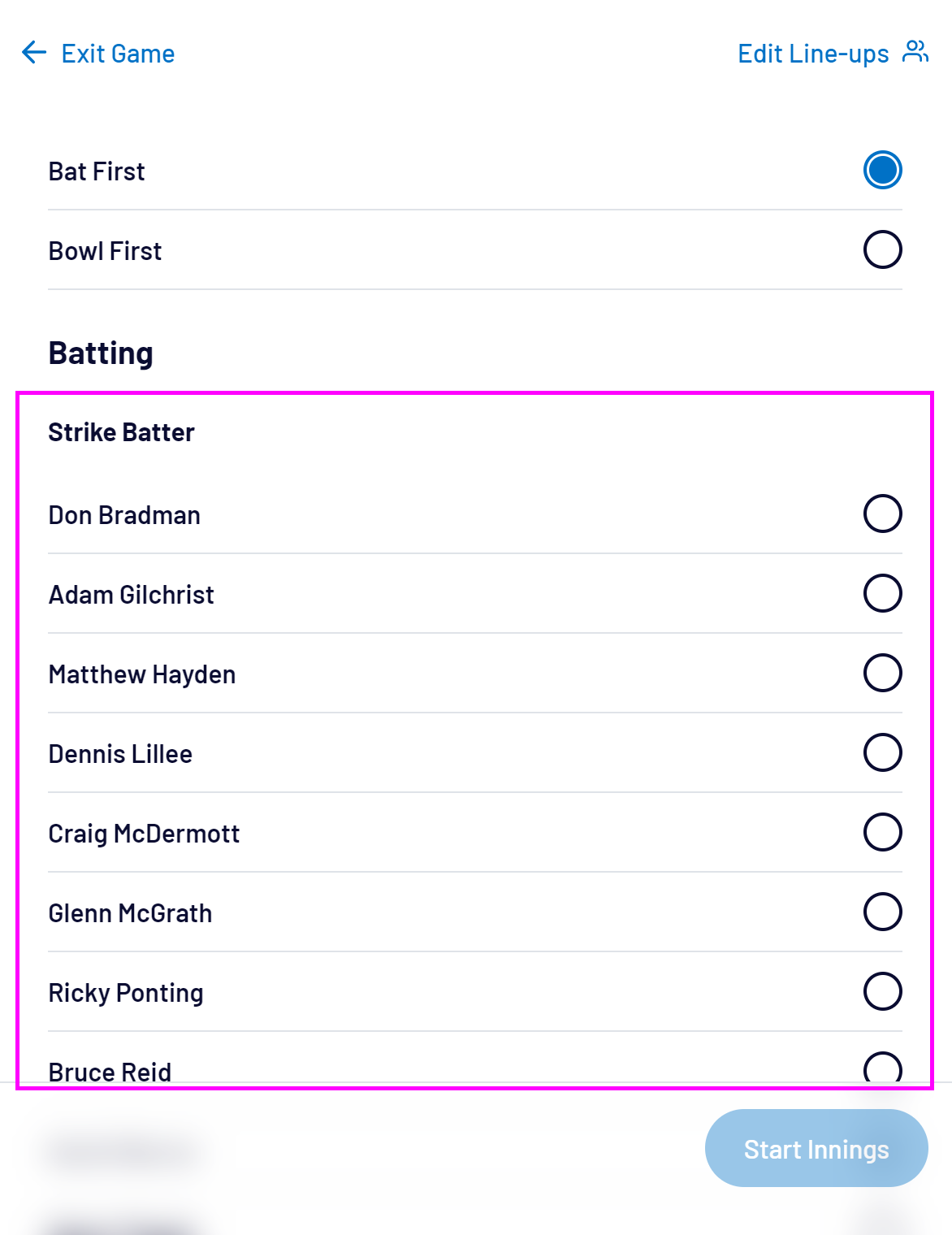Screen dimensions: 952x1235
Task: Tap the Glenn McGrath name label
Action: [130, 913]
